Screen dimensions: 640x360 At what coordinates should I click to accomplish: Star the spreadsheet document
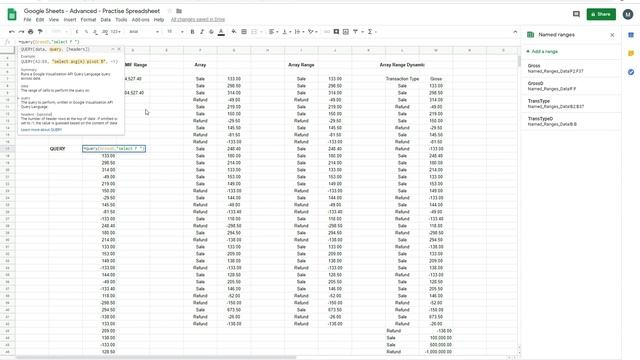[170, 11]
